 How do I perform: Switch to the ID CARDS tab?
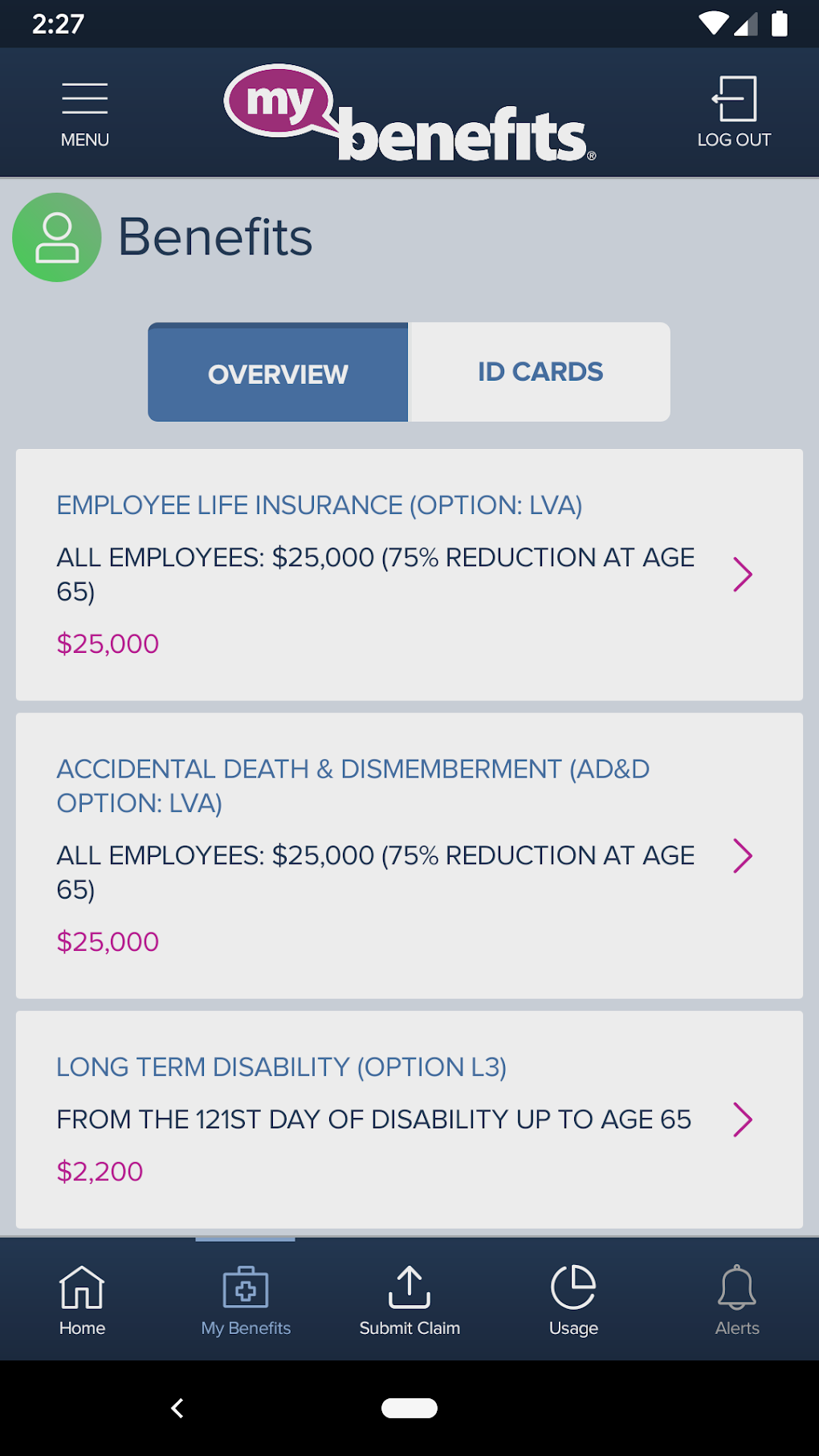pyautogui.click(x=540, y=373)
